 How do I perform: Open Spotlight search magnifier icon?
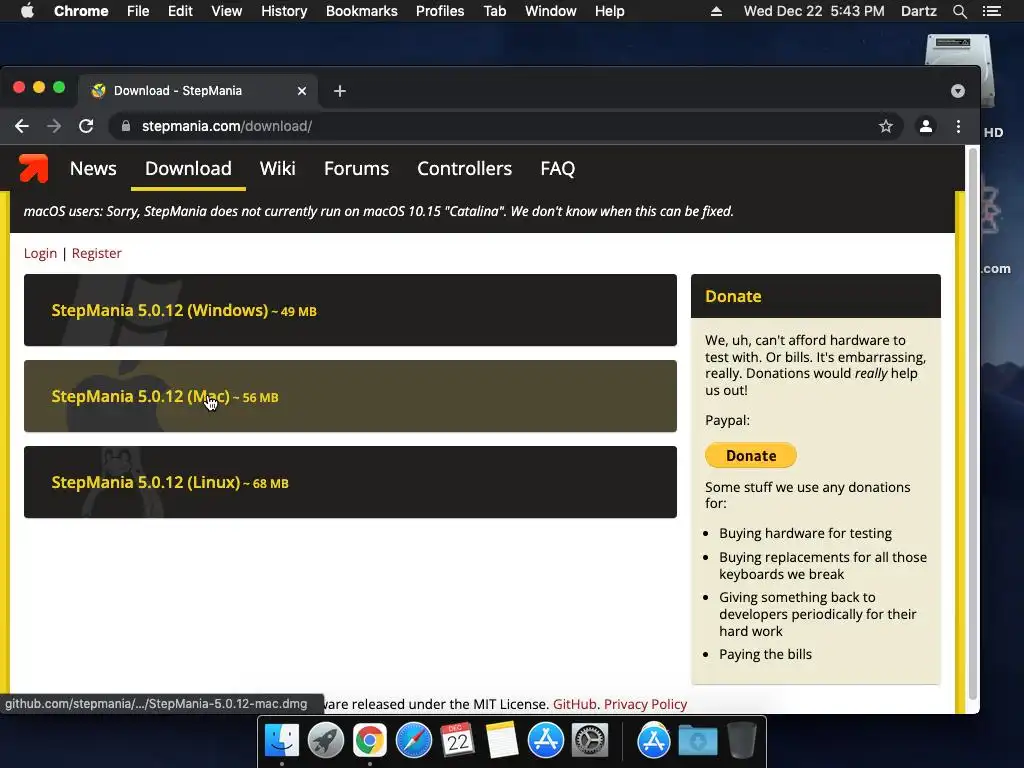[x=959, y=11]
